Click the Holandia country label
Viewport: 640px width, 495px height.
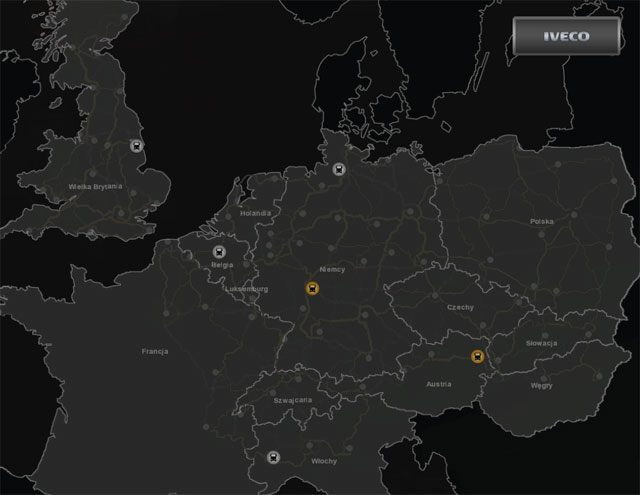pyautogui.click(x=256, y=213)
